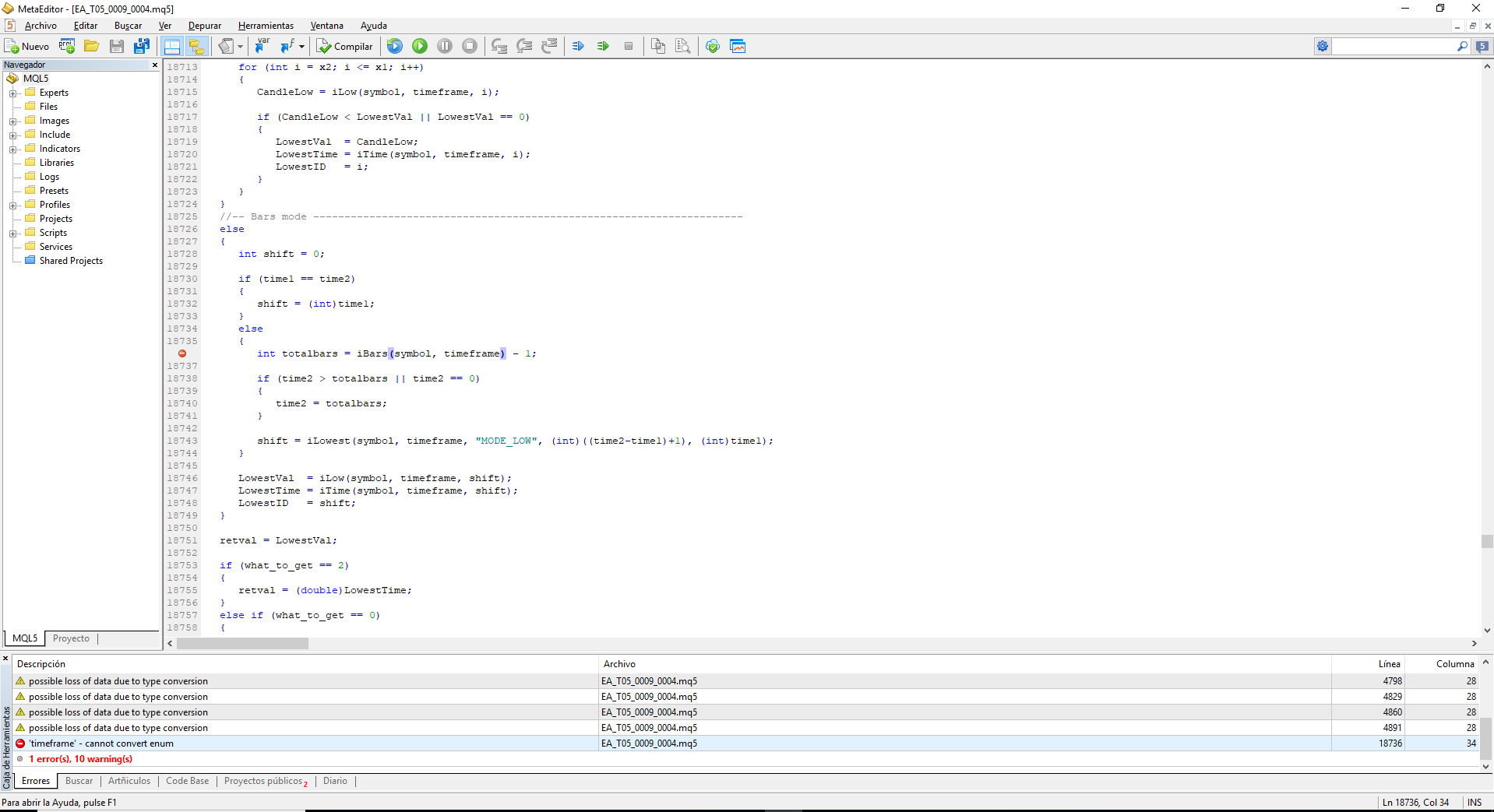Click the Step Into debug icon

(499, 47)
